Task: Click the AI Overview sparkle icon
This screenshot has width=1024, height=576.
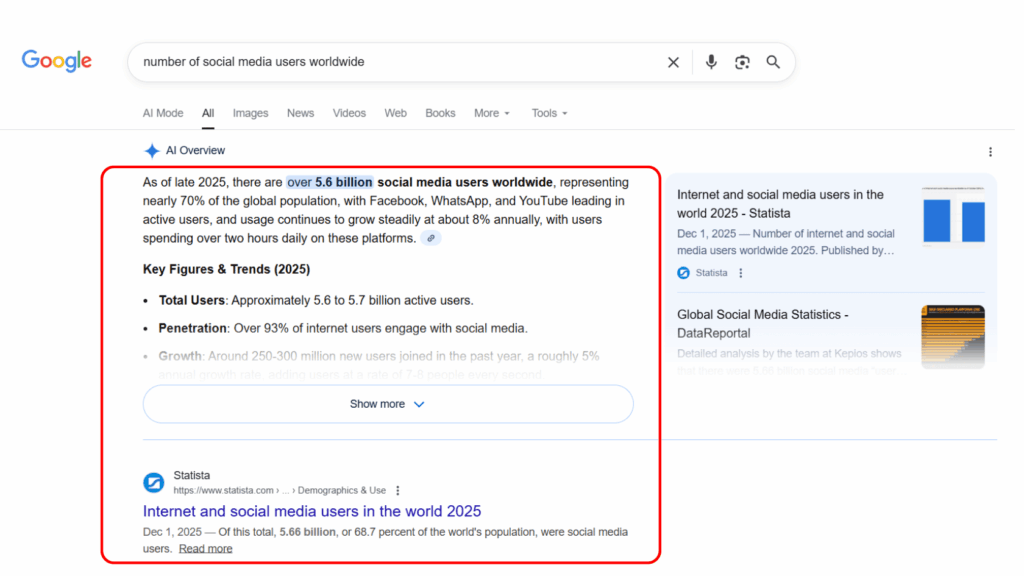Action: [x=152, y=151]
